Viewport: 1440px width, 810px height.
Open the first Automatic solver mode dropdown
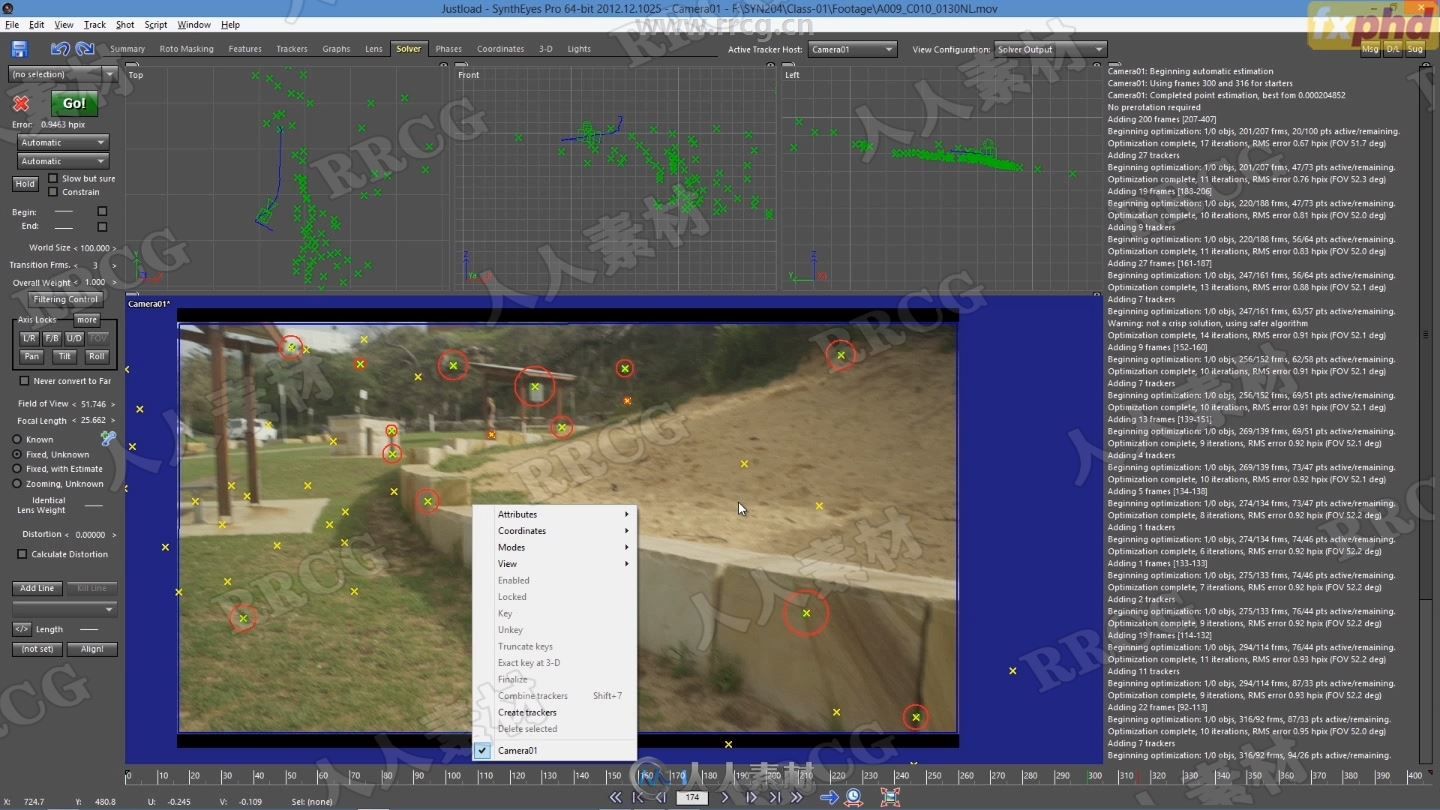[x=63, y=142]
